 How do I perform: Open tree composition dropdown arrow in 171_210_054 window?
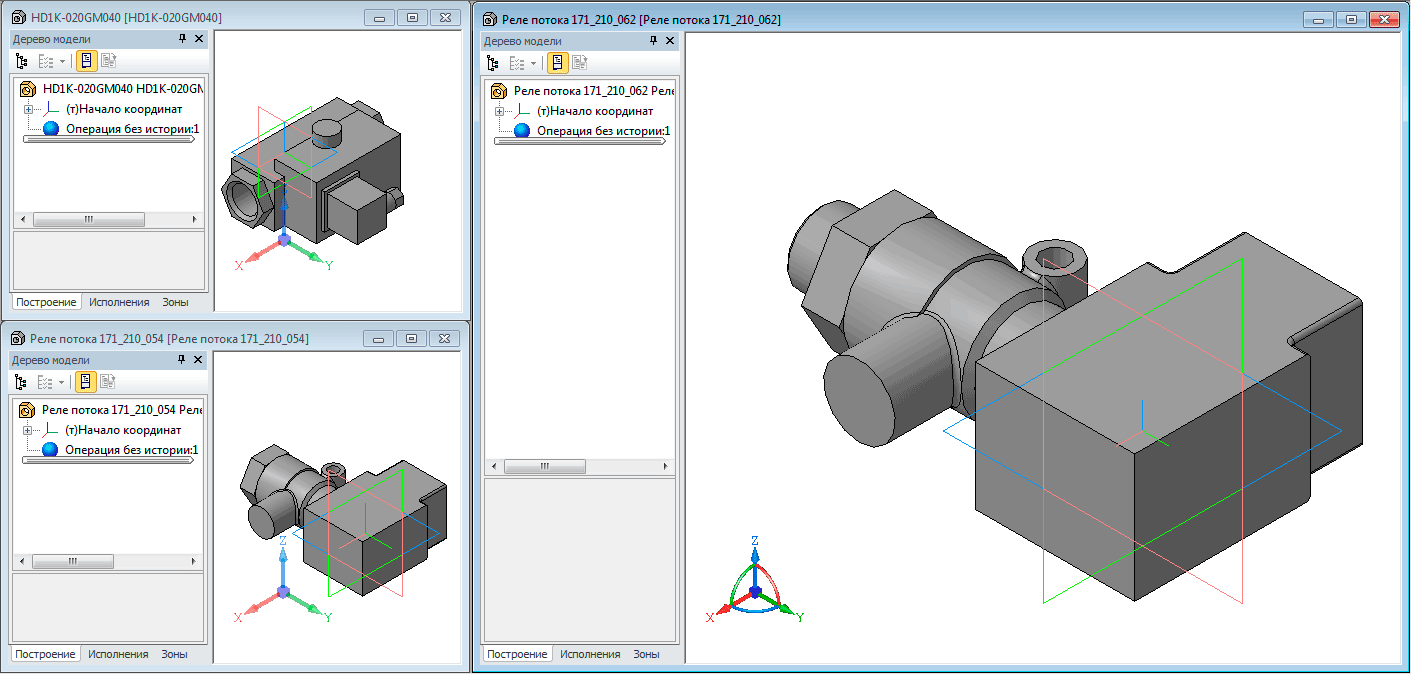tap(62, 382)
